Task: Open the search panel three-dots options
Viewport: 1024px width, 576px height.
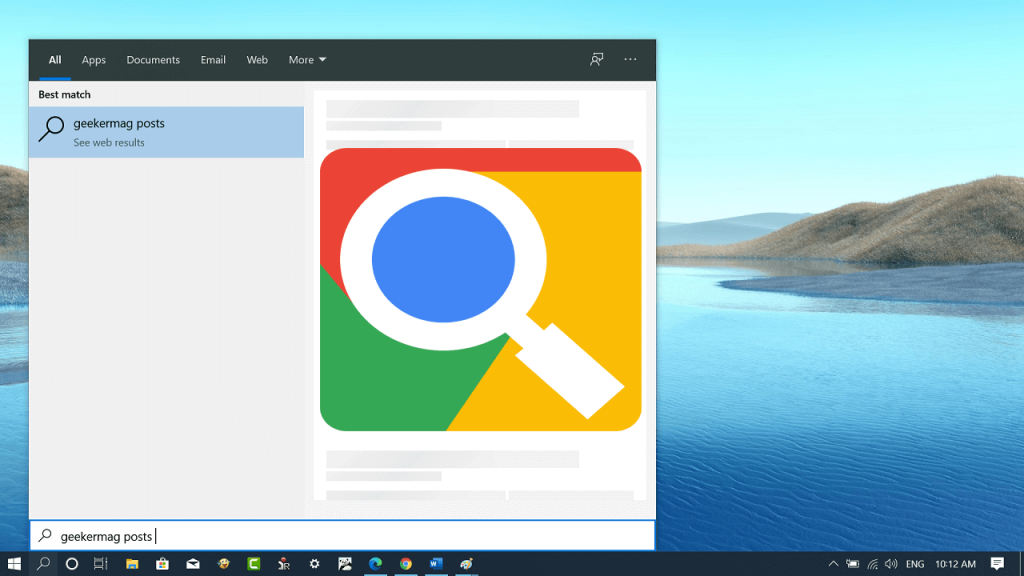Action: [x=630, y=59]
